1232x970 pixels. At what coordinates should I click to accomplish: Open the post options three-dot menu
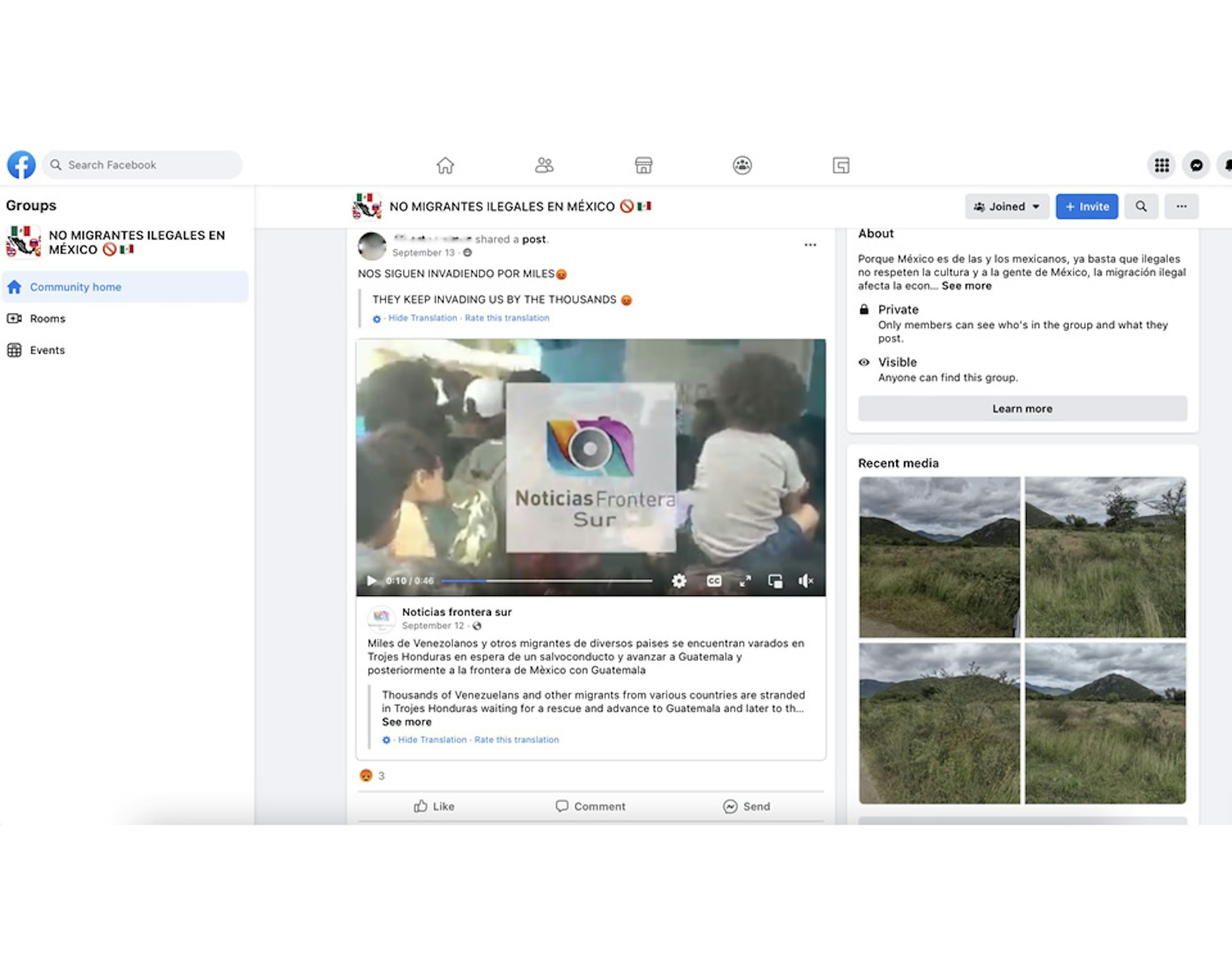[810, 245]
